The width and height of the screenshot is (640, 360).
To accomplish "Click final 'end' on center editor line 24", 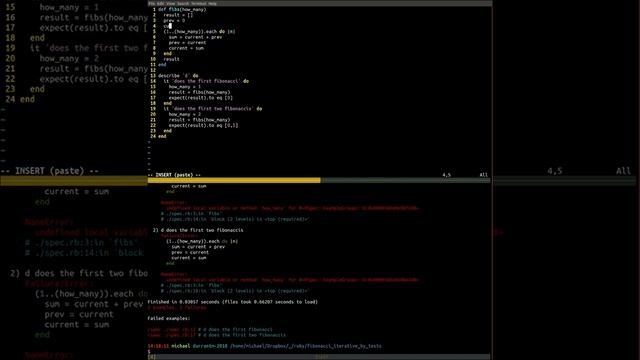I will coord(162,136).
